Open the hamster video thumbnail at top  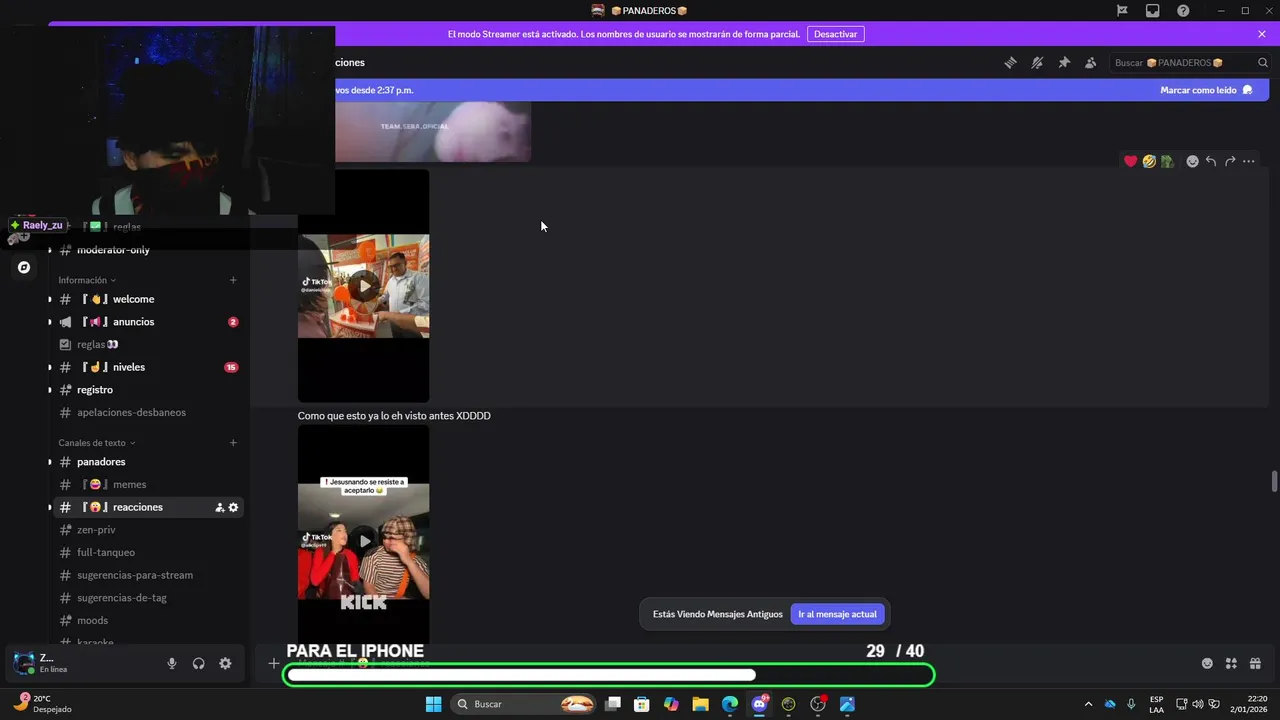(432, 131)
